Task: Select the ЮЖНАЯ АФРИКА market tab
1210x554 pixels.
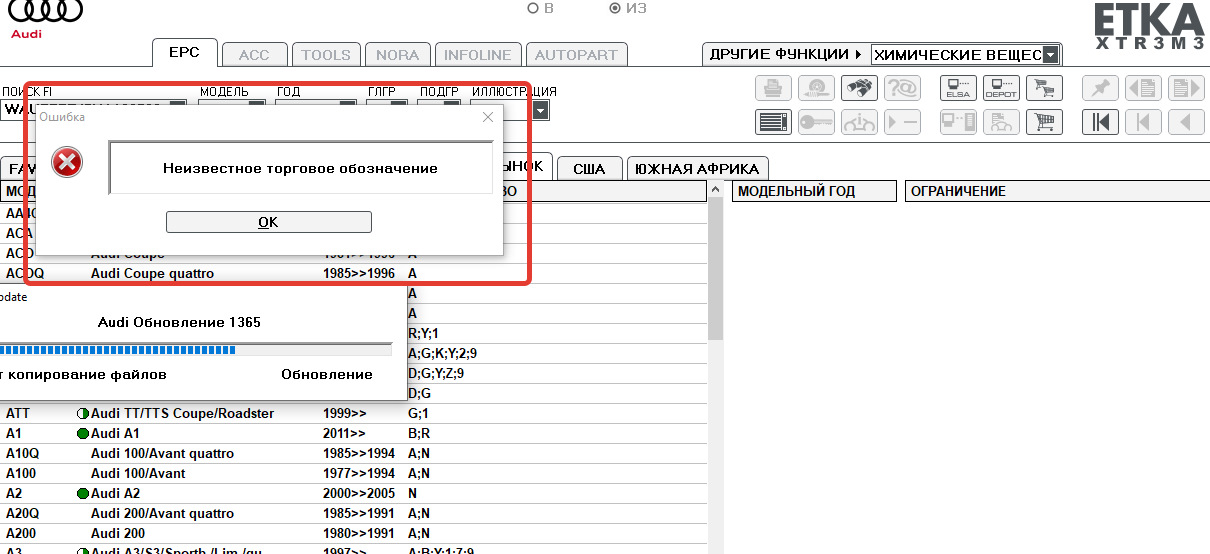Action: pos(698,168)
